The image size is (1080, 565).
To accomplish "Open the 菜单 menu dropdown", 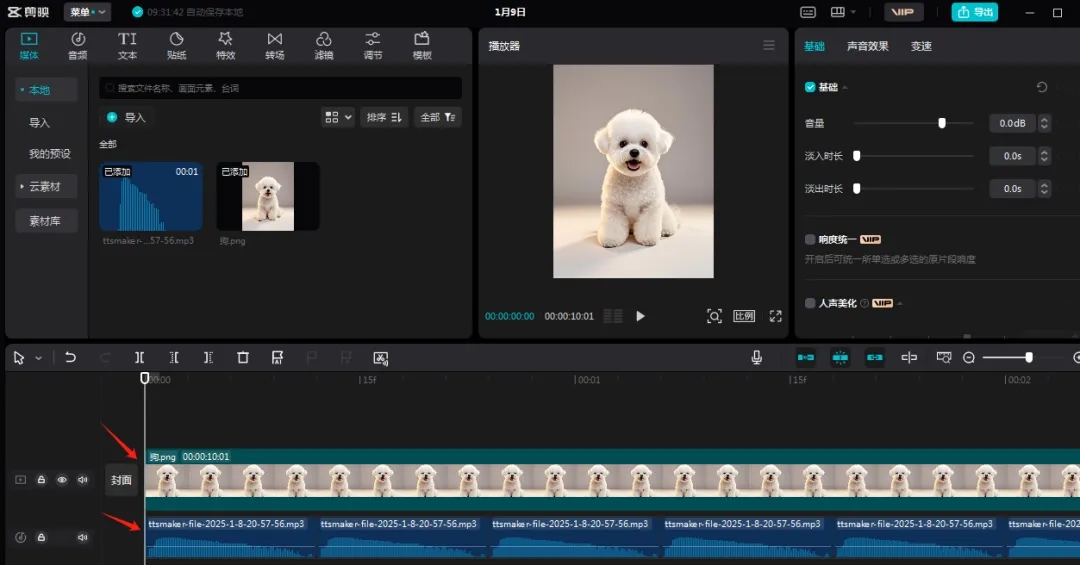I will pos(87,12).
